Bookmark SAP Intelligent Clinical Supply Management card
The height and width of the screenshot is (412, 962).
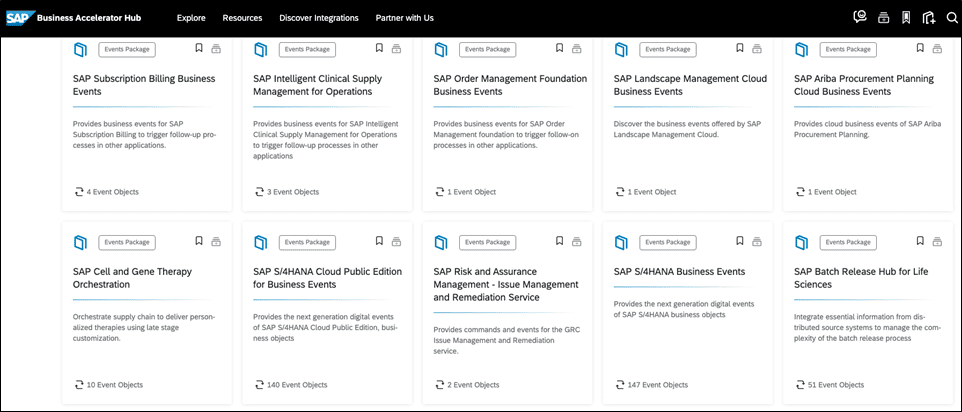pos(379,48)
